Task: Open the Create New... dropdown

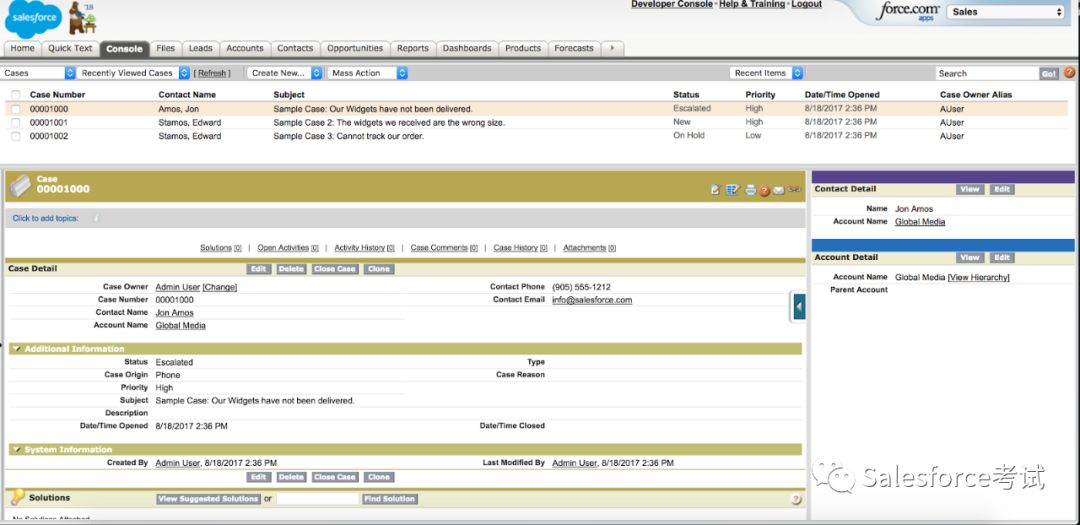Action: [284, 73]
